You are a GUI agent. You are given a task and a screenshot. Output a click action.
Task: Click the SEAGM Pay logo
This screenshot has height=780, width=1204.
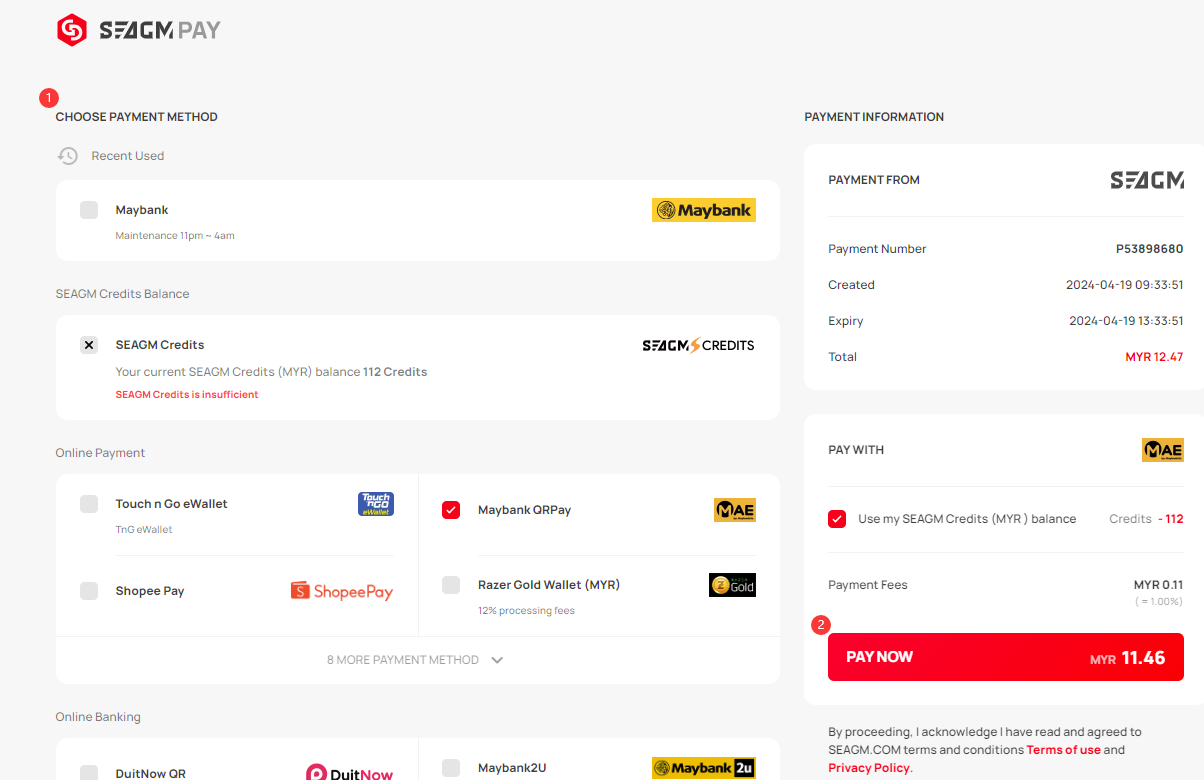[138, 31]
